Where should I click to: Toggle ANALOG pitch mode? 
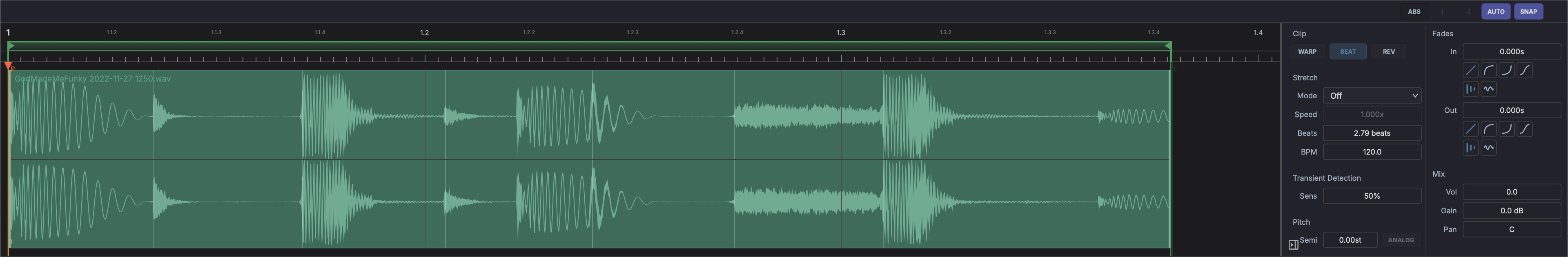point(1401,240)
